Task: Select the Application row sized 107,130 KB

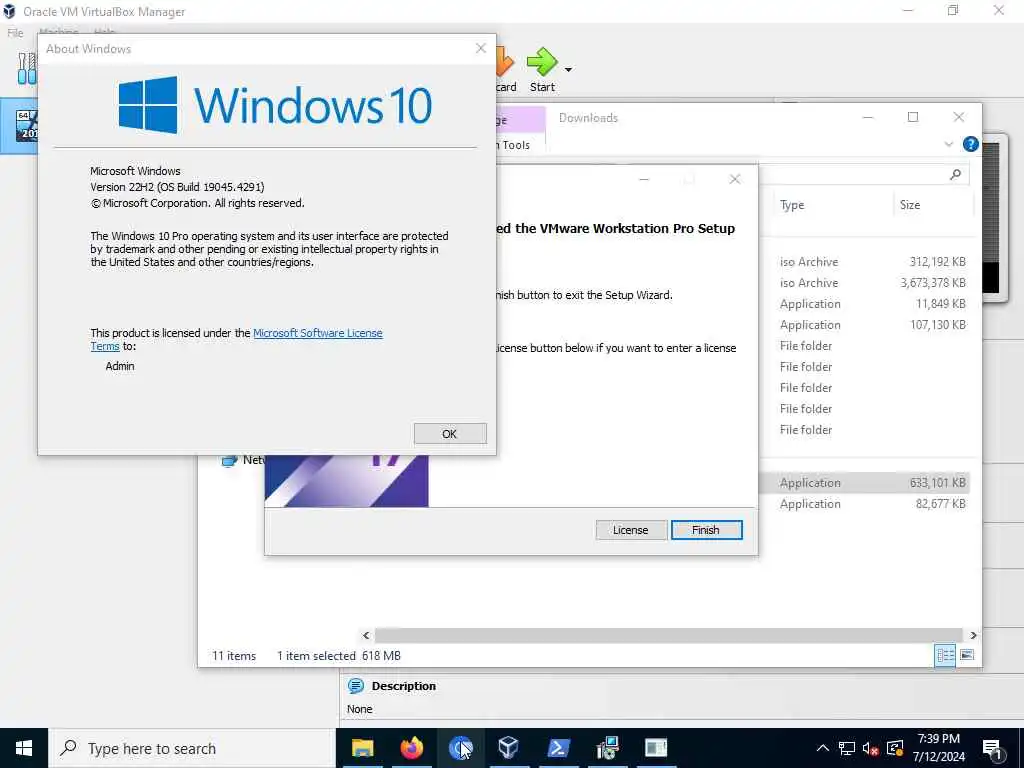Action: [x=865, y=325]
